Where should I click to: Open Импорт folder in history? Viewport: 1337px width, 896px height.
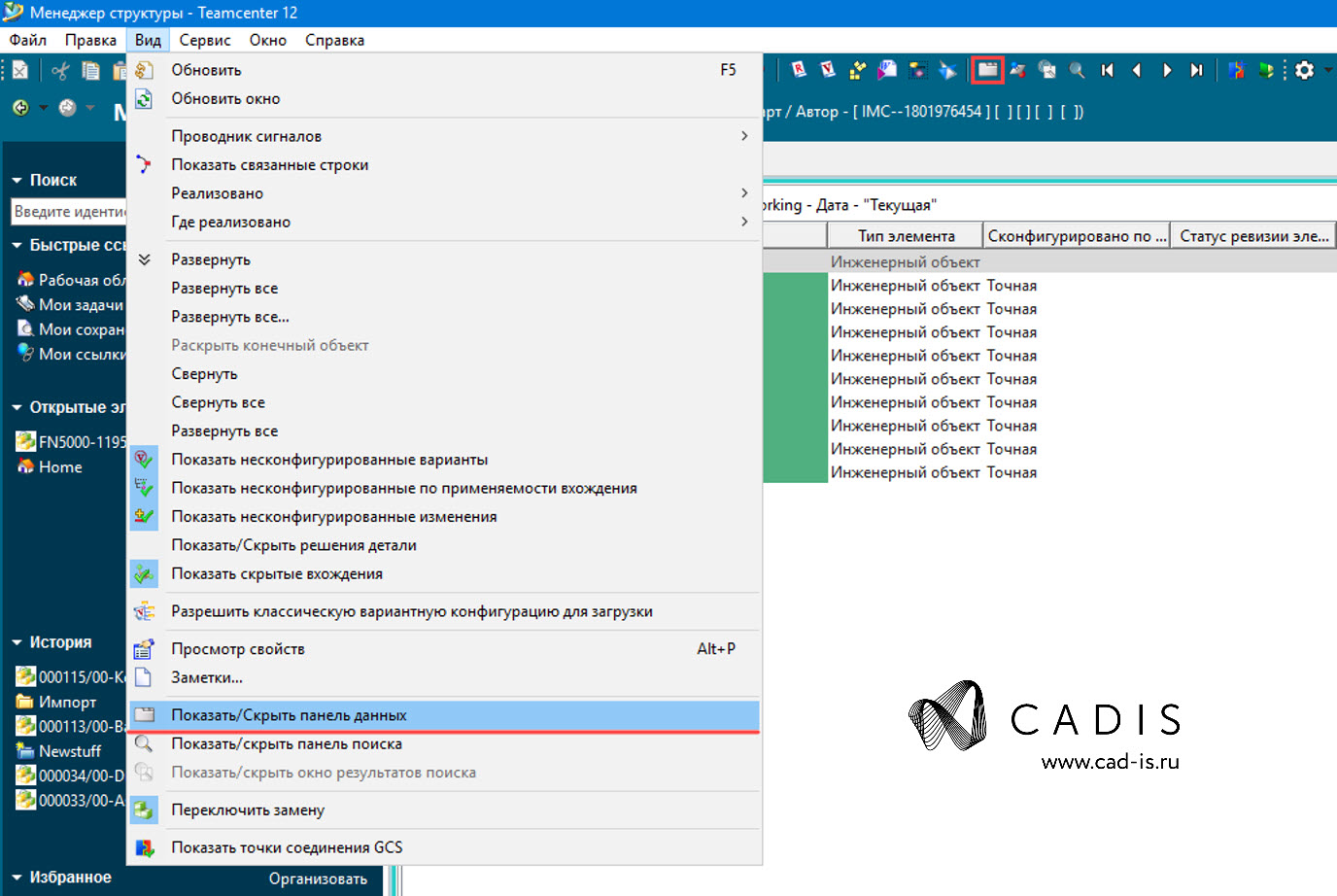55,702
